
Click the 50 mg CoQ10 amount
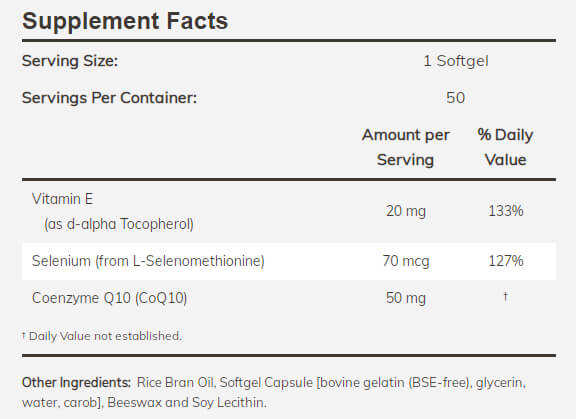point(406,298)
